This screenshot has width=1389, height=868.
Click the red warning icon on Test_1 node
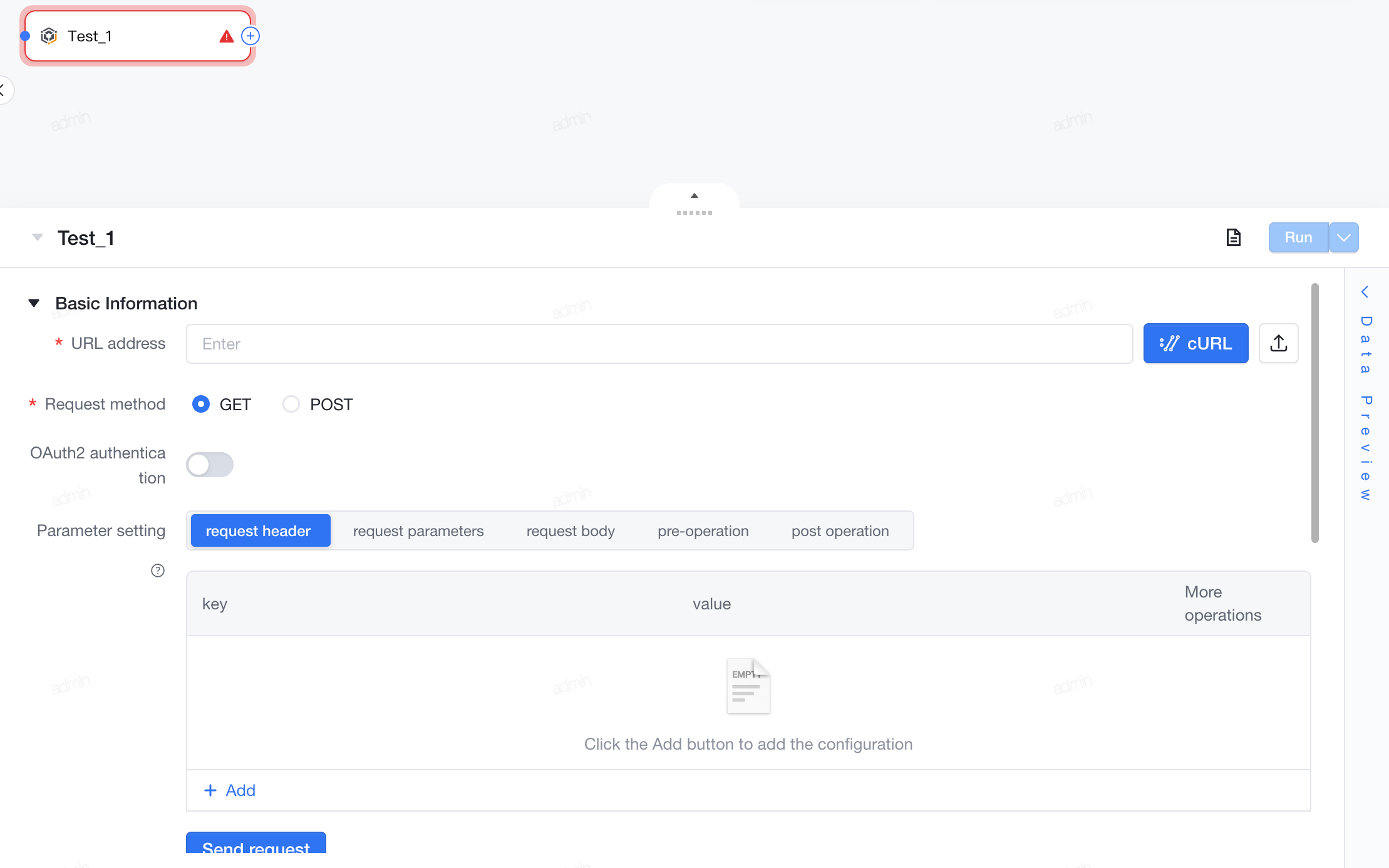point(227,36)
